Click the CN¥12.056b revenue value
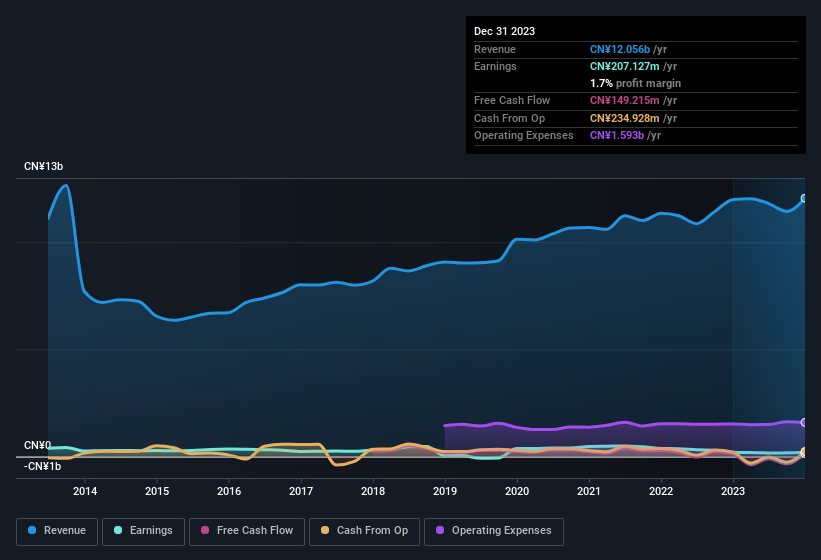Image resolution: width=821 pixels, height=560 pixels. [620, 49]
